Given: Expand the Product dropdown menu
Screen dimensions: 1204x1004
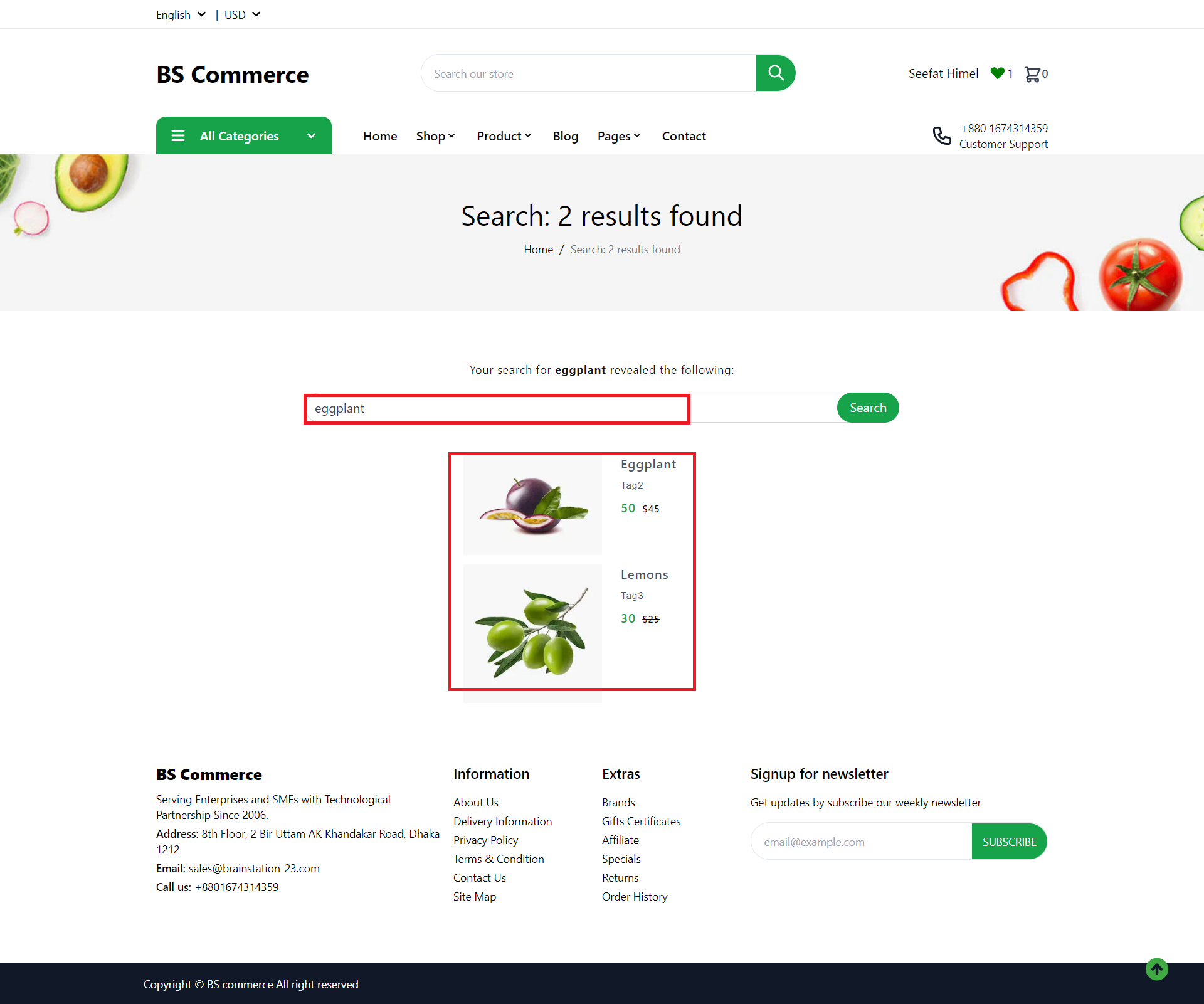Looking at the screenshot, I should 504,136.
